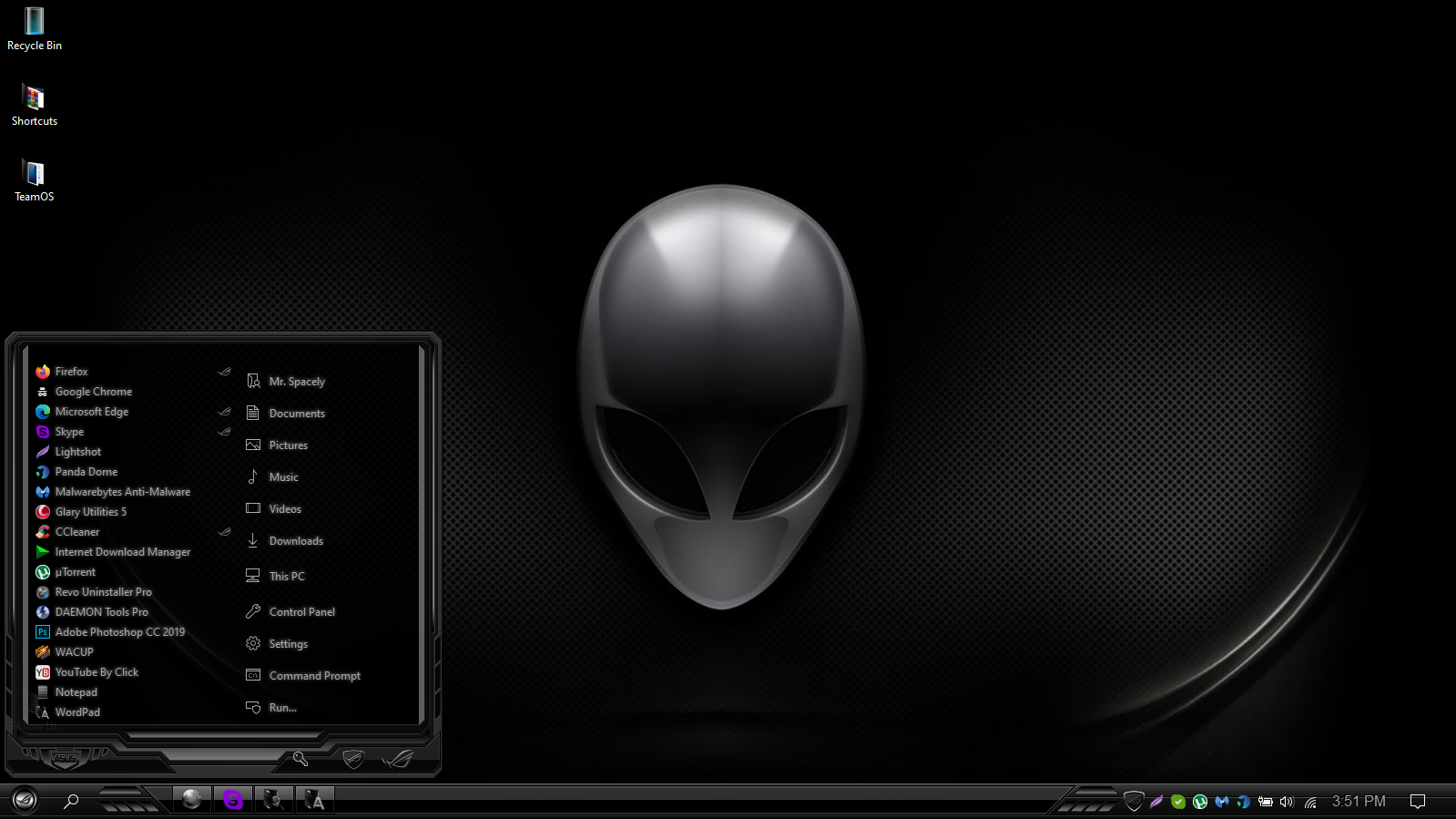Open the volume speaker control
The height and width of the screenshot is (819, 1456).
click(x=1287, y=802)
